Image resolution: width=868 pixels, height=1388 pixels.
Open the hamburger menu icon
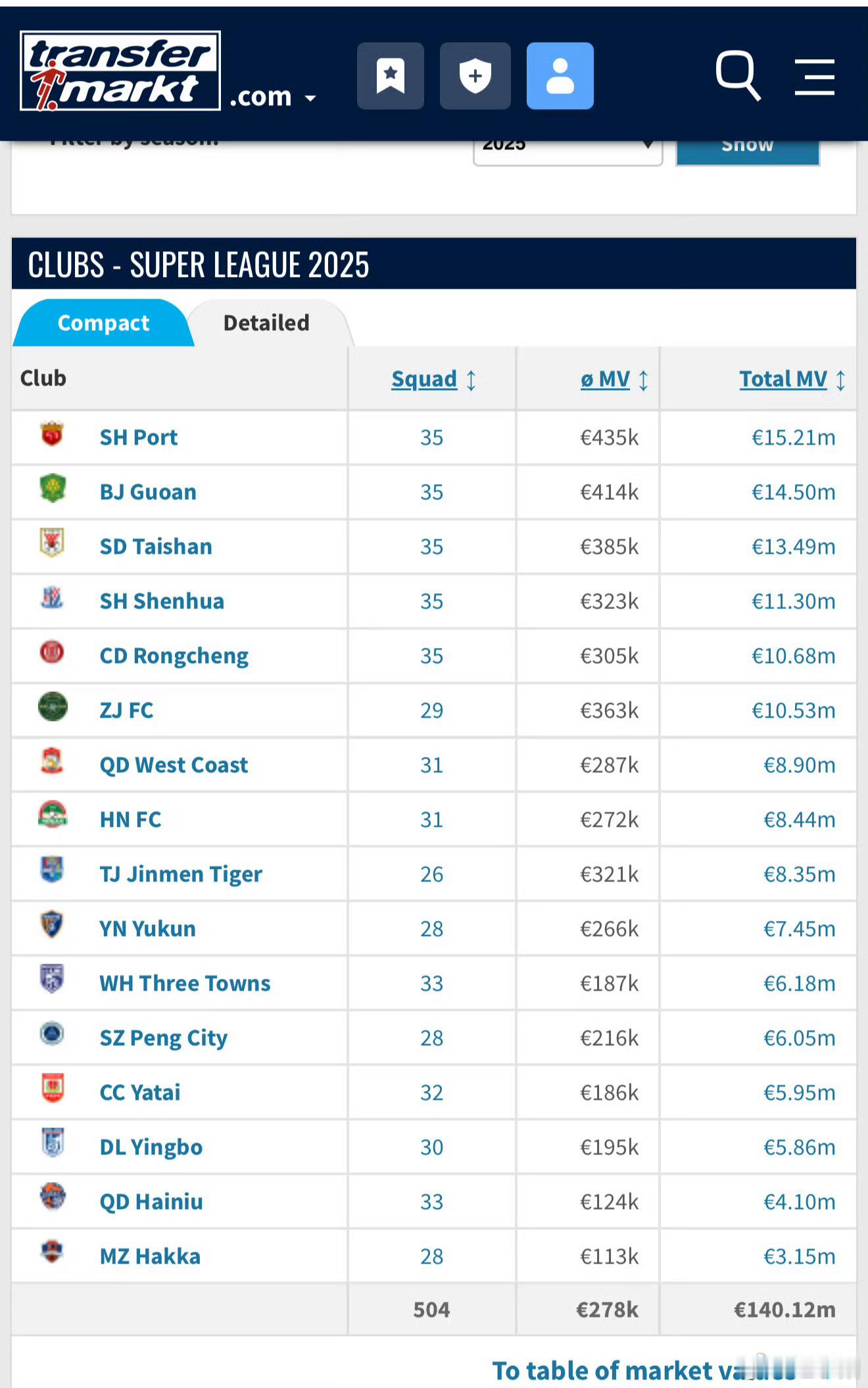click(814, 77)
